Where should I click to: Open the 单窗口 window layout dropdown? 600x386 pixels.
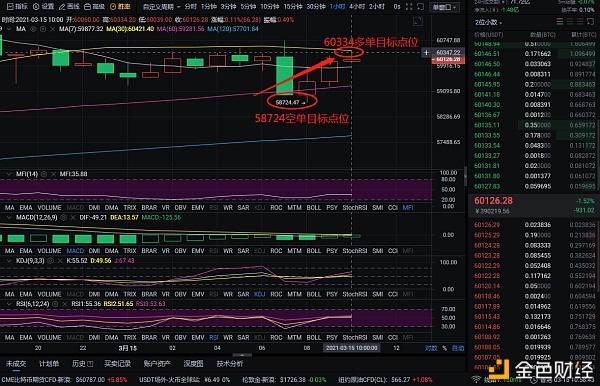(444, 7)
